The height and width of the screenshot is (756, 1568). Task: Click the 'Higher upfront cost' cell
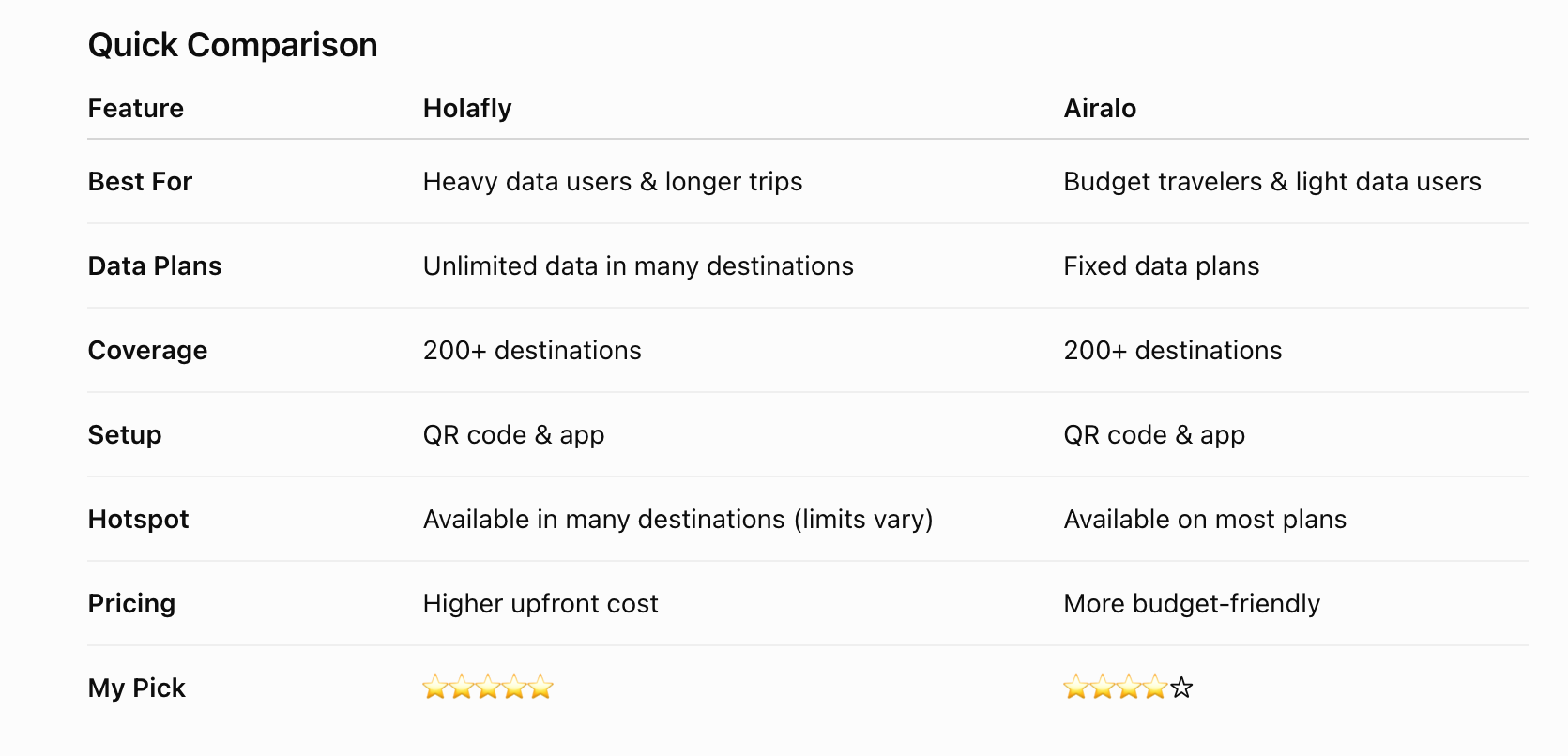coord(540,604)
